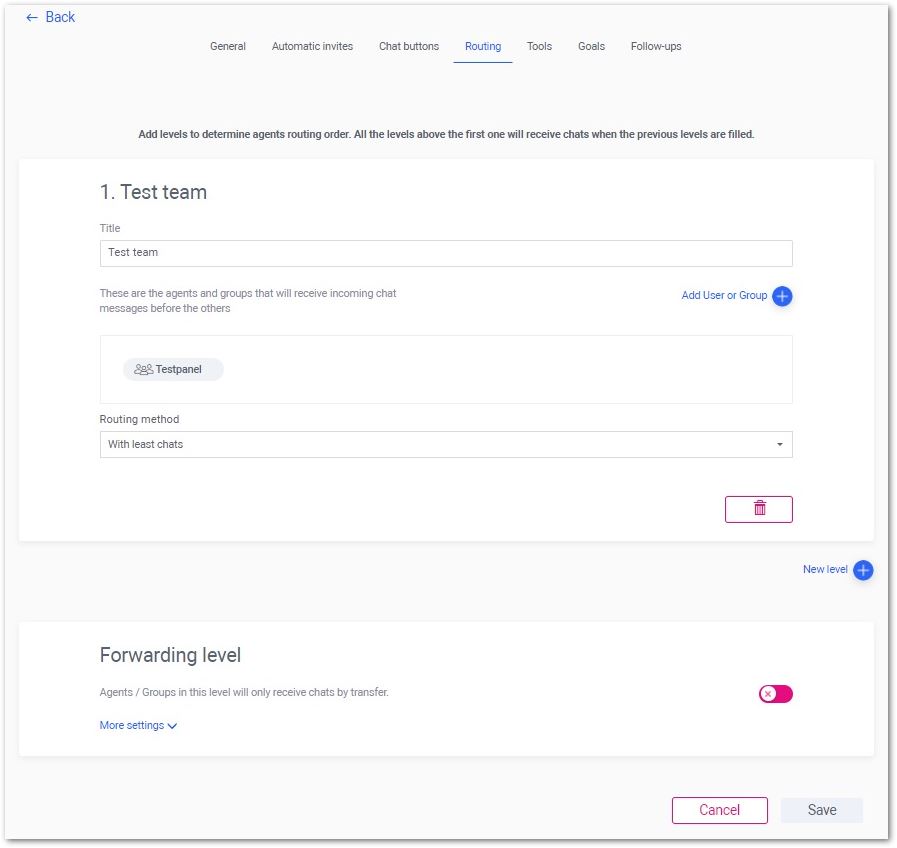Click the Back arrow icon
The width and height of the screenshot is (897, 848).
[x=31, y=18]
